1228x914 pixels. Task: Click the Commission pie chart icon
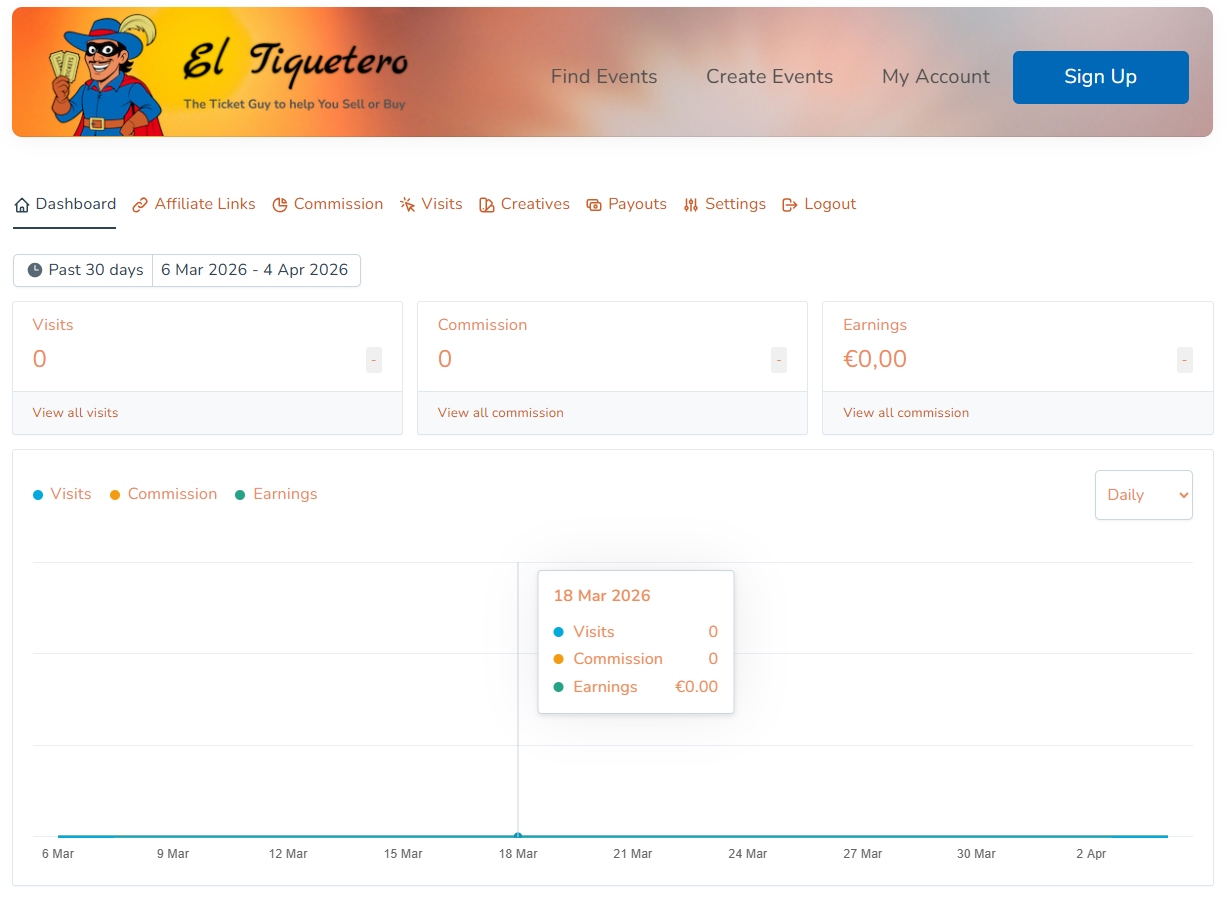280,205
